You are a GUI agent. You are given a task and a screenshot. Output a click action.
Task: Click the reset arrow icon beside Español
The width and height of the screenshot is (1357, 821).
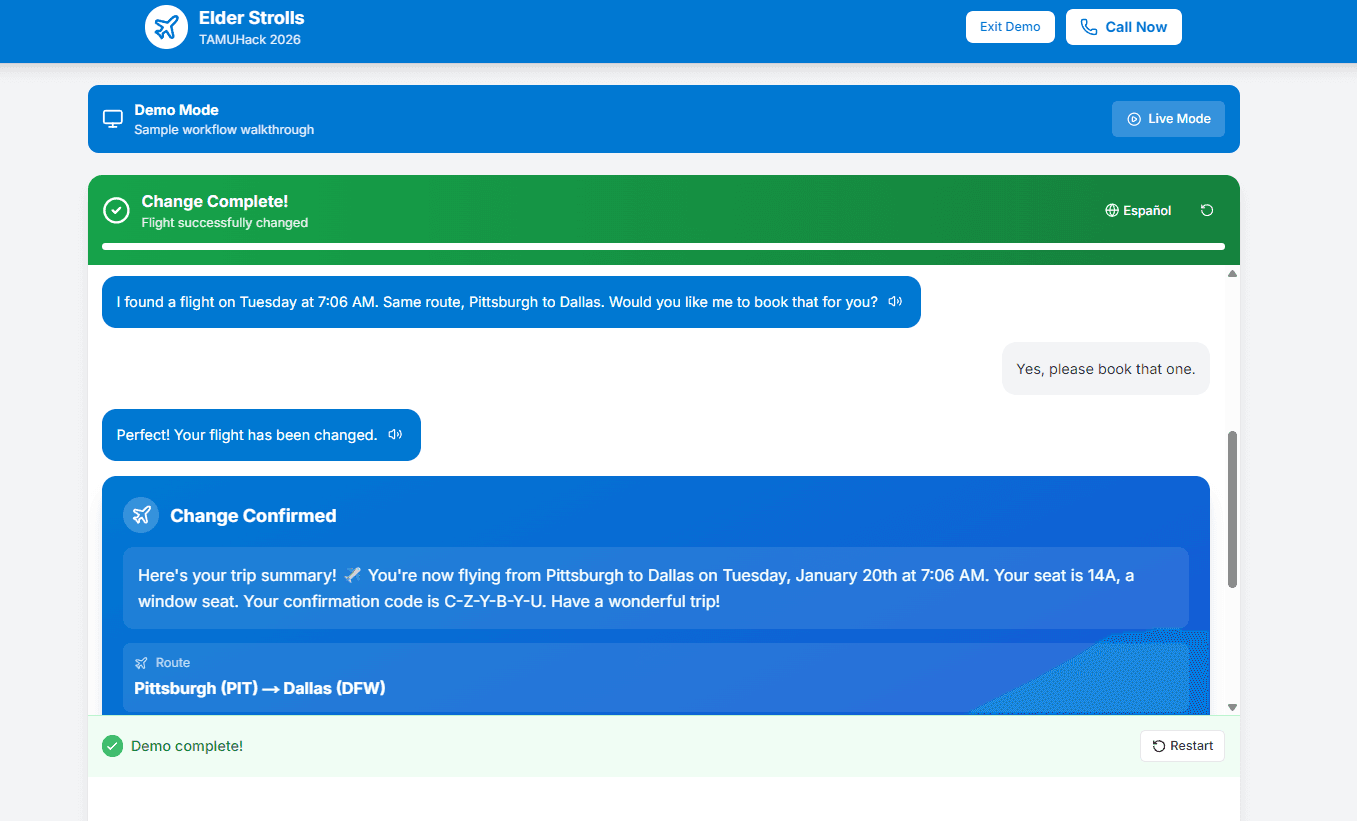[x=1207, y=210]
